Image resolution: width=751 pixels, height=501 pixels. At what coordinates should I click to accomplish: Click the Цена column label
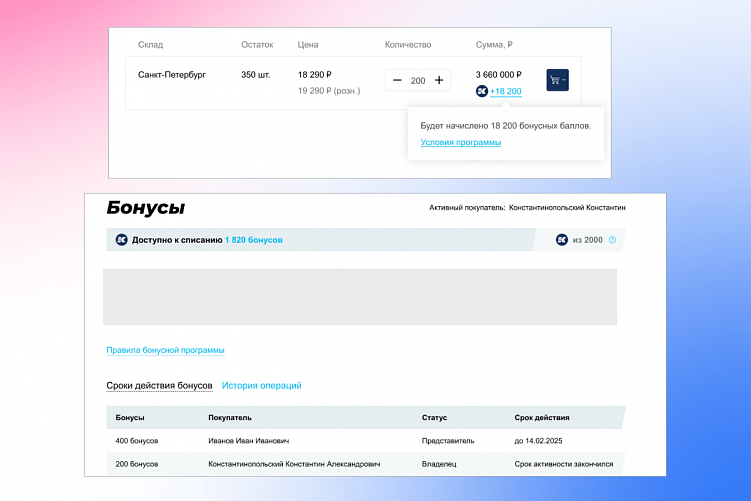click(308, 45)
